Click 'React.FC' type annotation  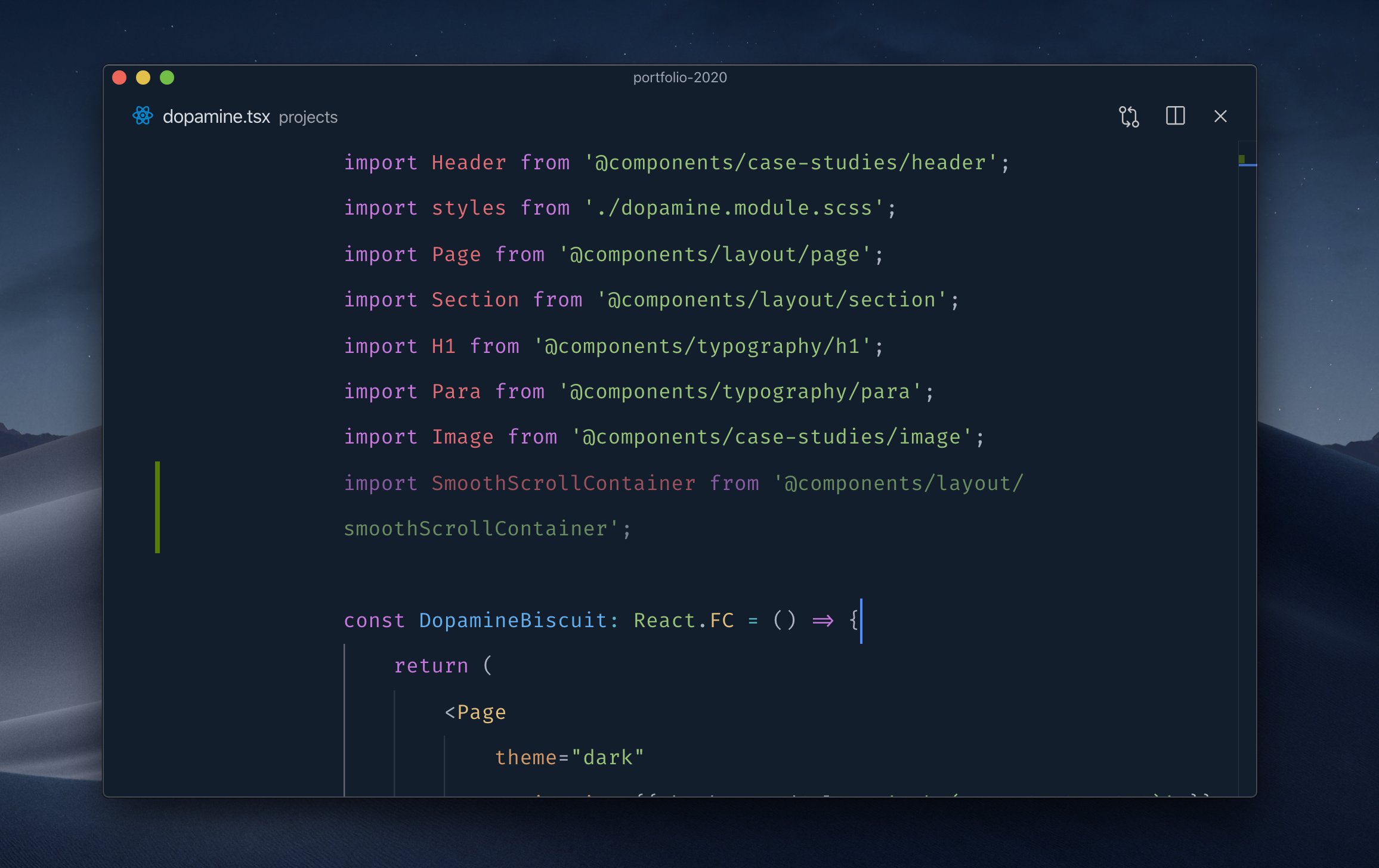click(684, 621)
